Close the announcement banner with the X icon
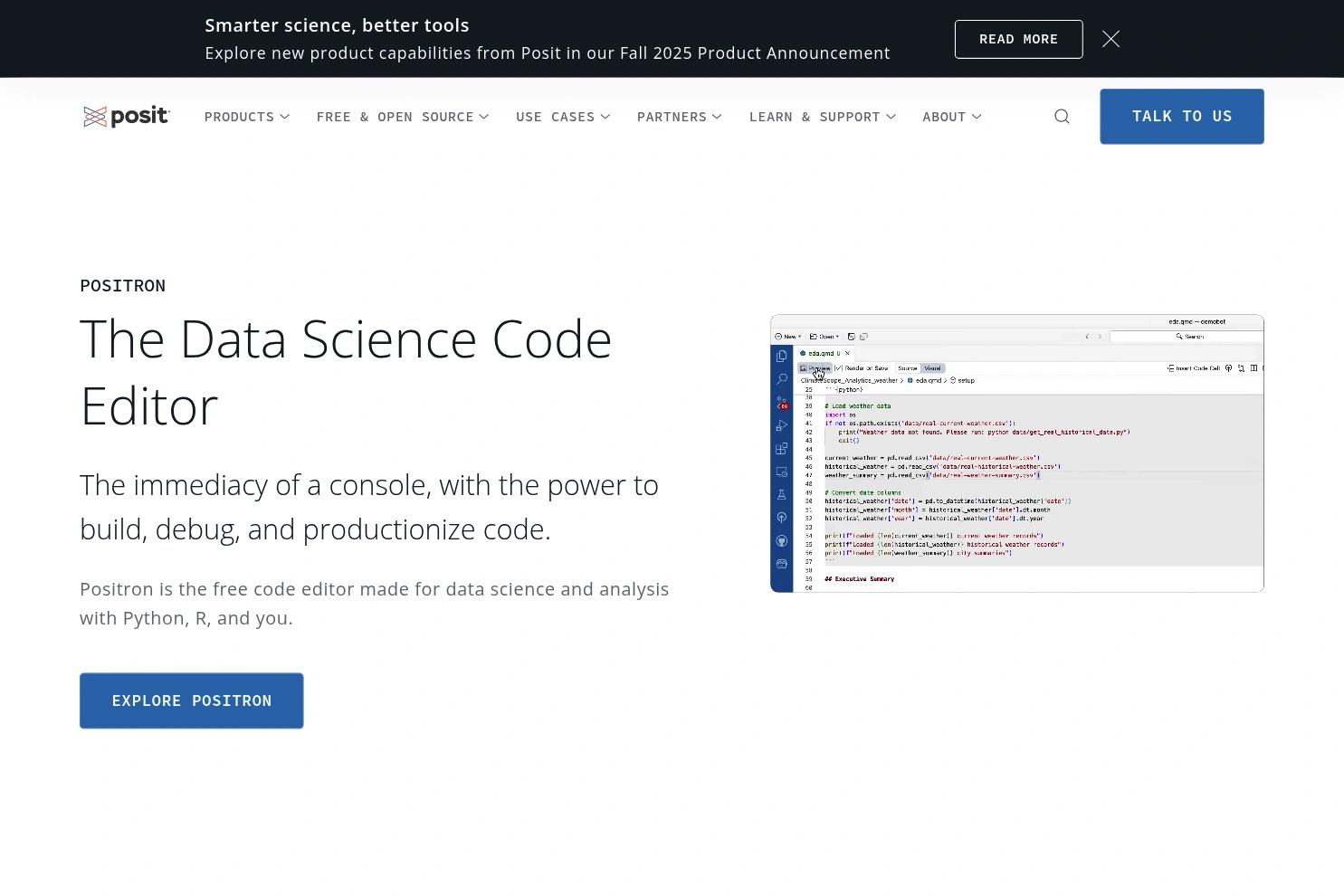 1110,39
